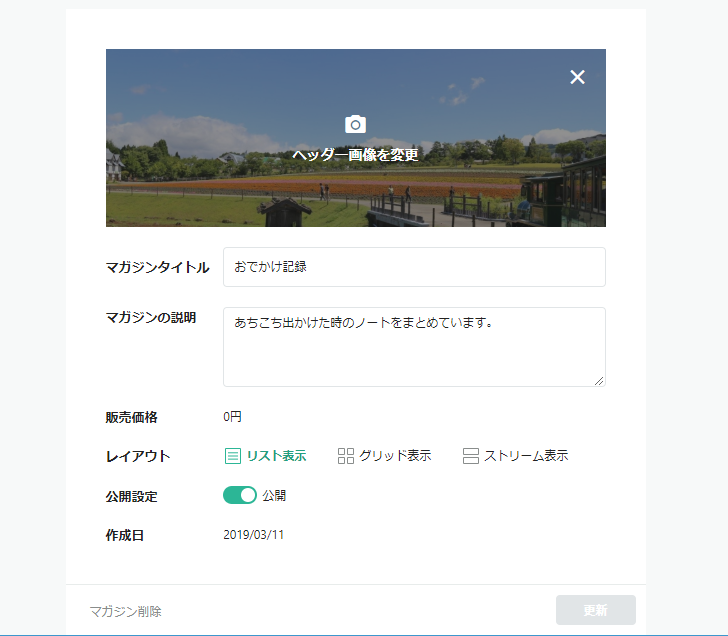Focus the マガジンタイトル input field
This screenshot has height=636, width=728.
pos(414,267)
